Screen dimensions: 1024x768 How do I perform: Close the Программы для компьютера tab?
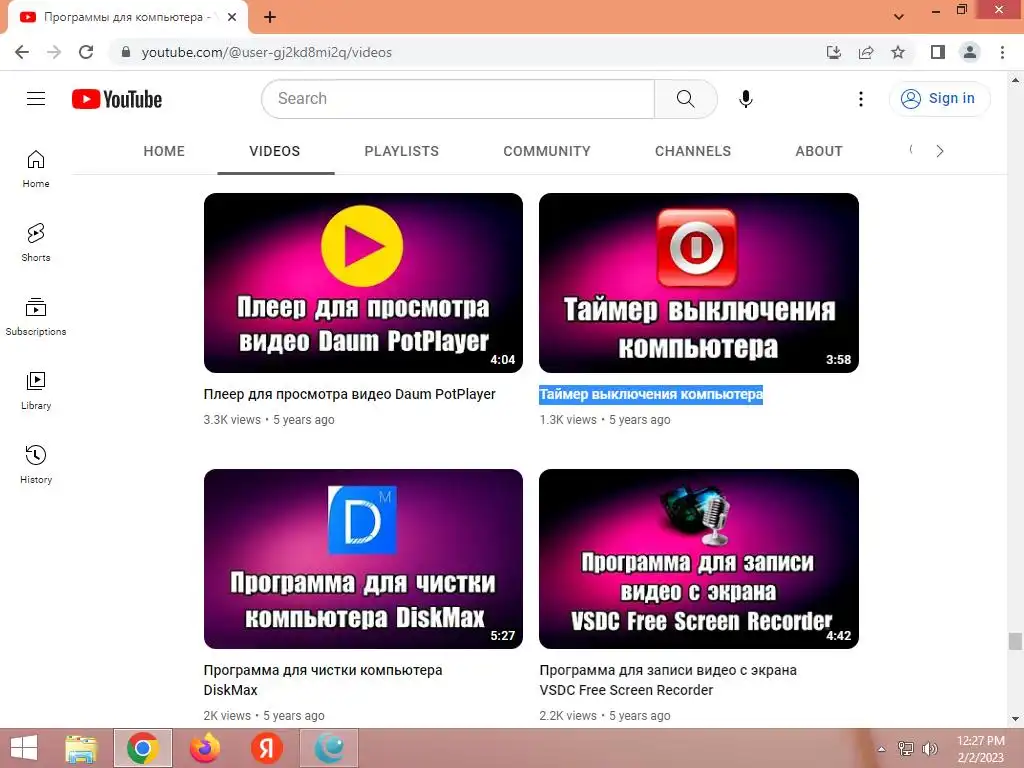(x=232, y=18)
